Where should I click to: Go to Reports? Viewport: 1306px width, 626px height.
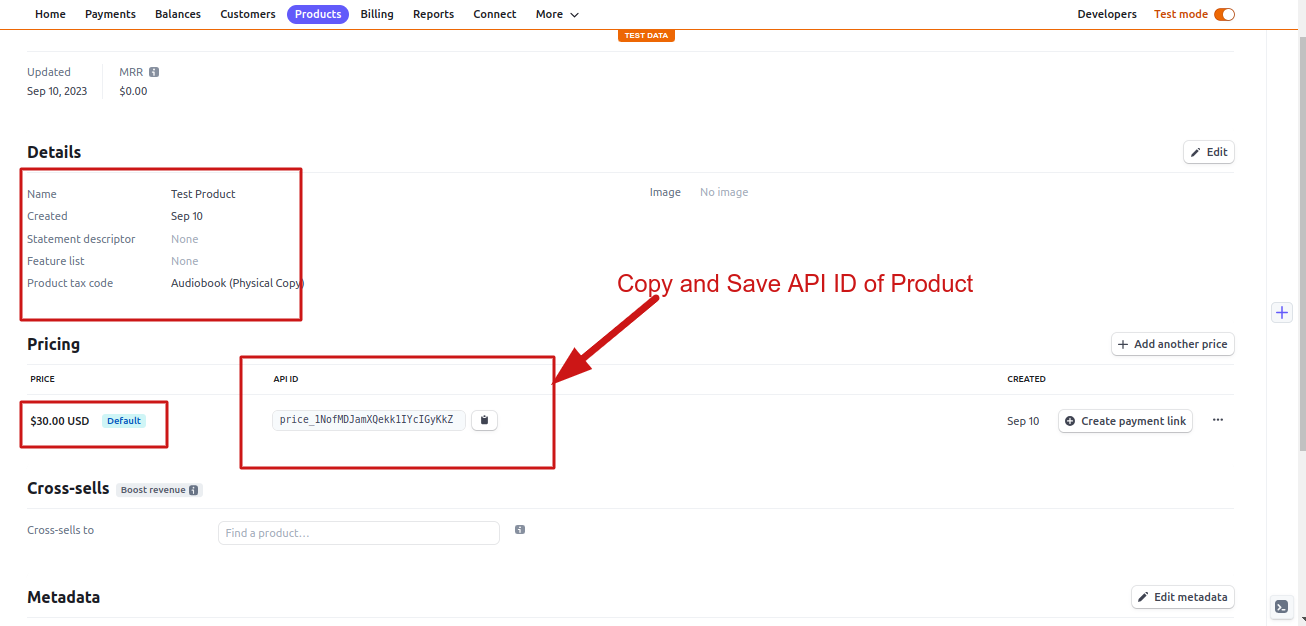tap(433, 14)
